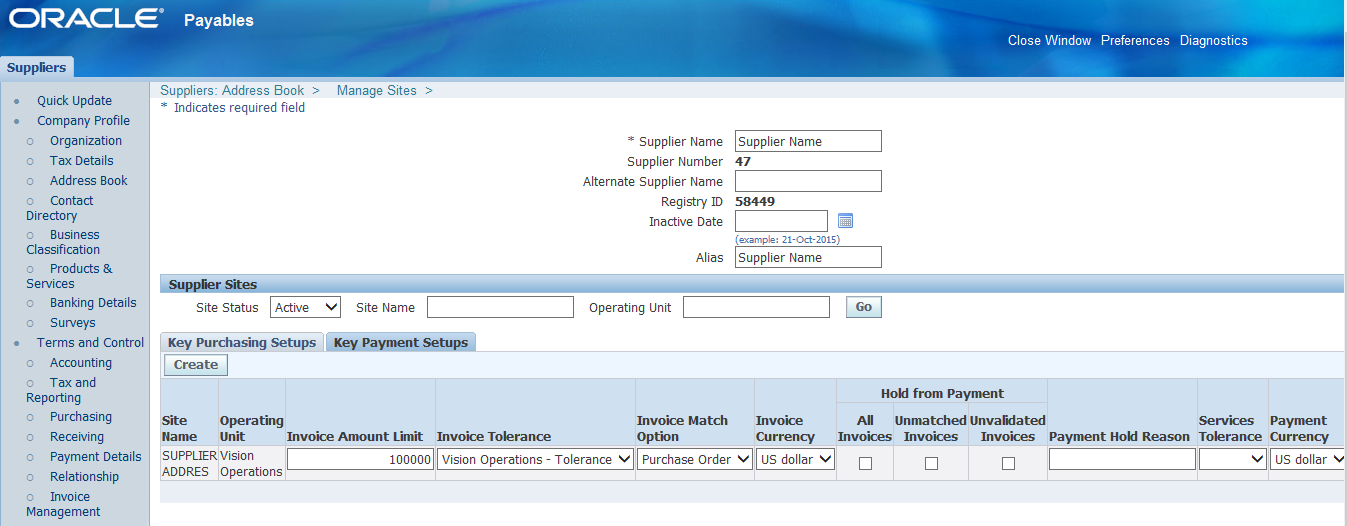Click the Suppliers main tab

coord(37,68)
